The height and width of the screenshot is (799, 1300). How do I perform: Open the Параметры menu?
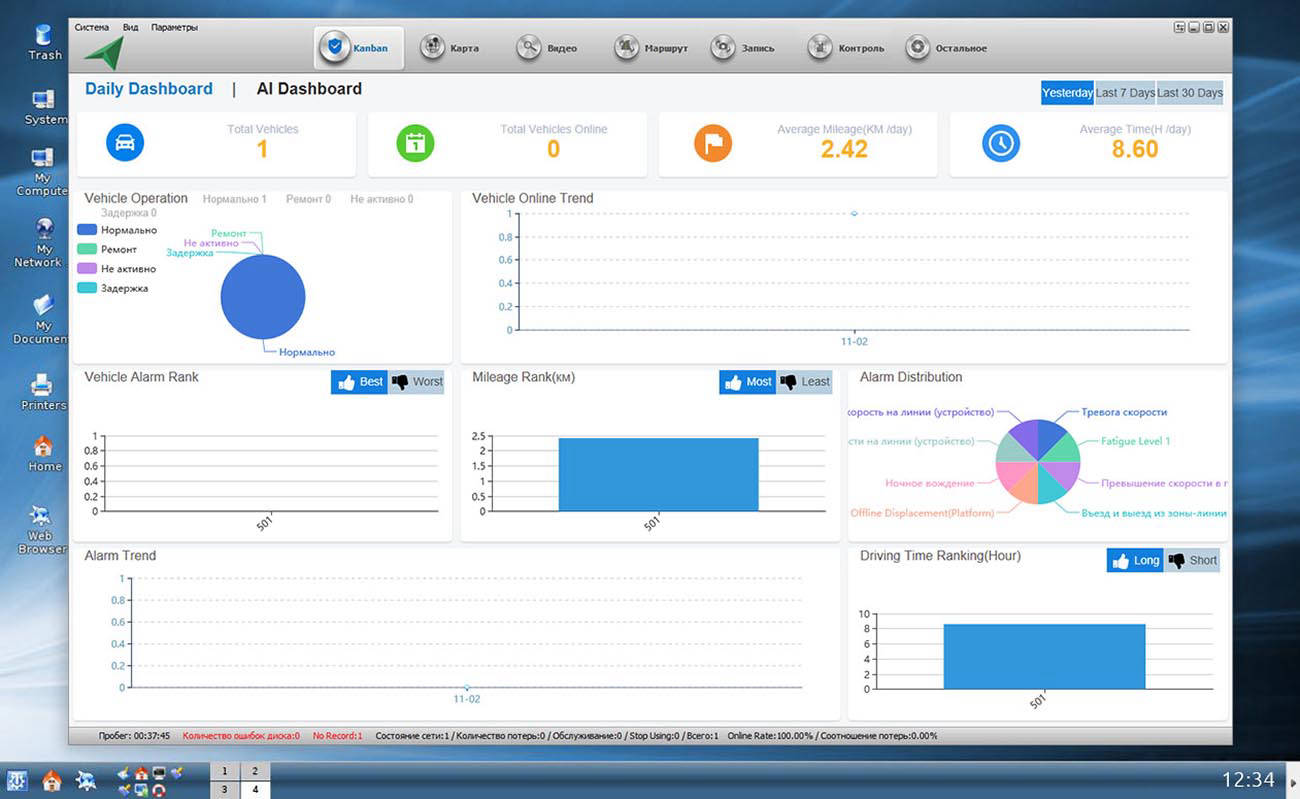pos(174,27)
